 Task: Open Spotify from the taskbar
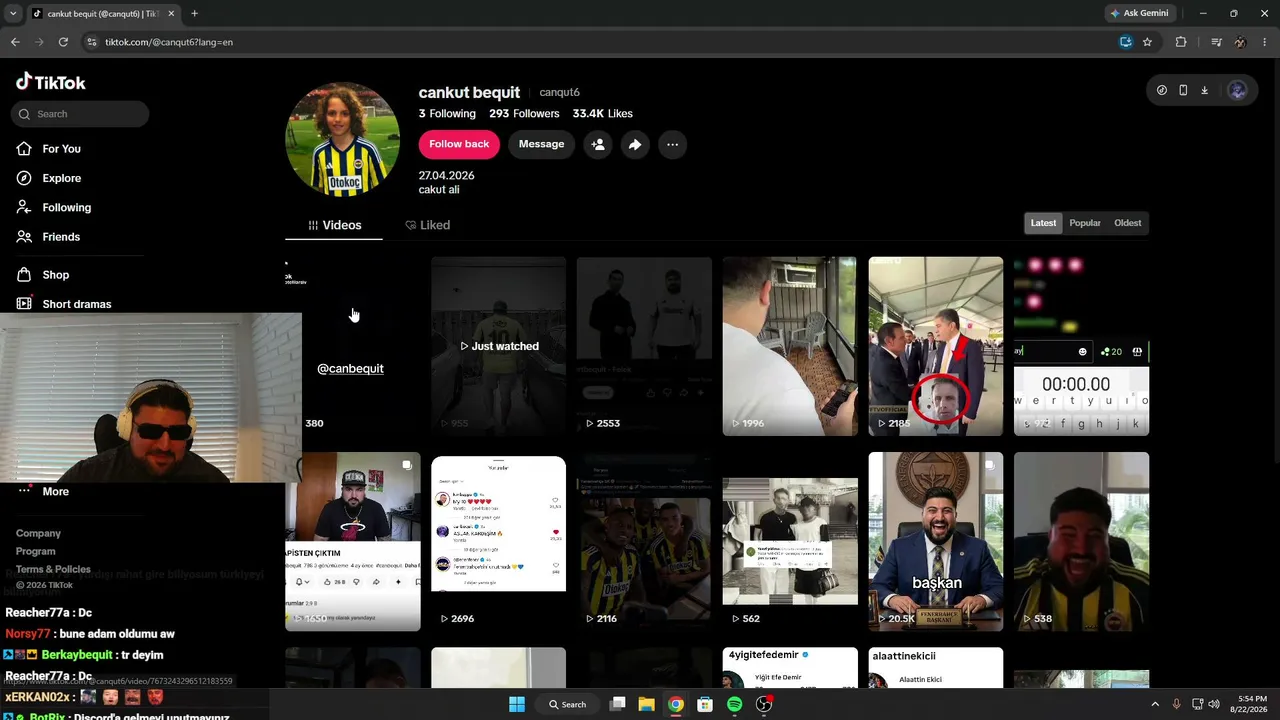click(x=734, y=704)
